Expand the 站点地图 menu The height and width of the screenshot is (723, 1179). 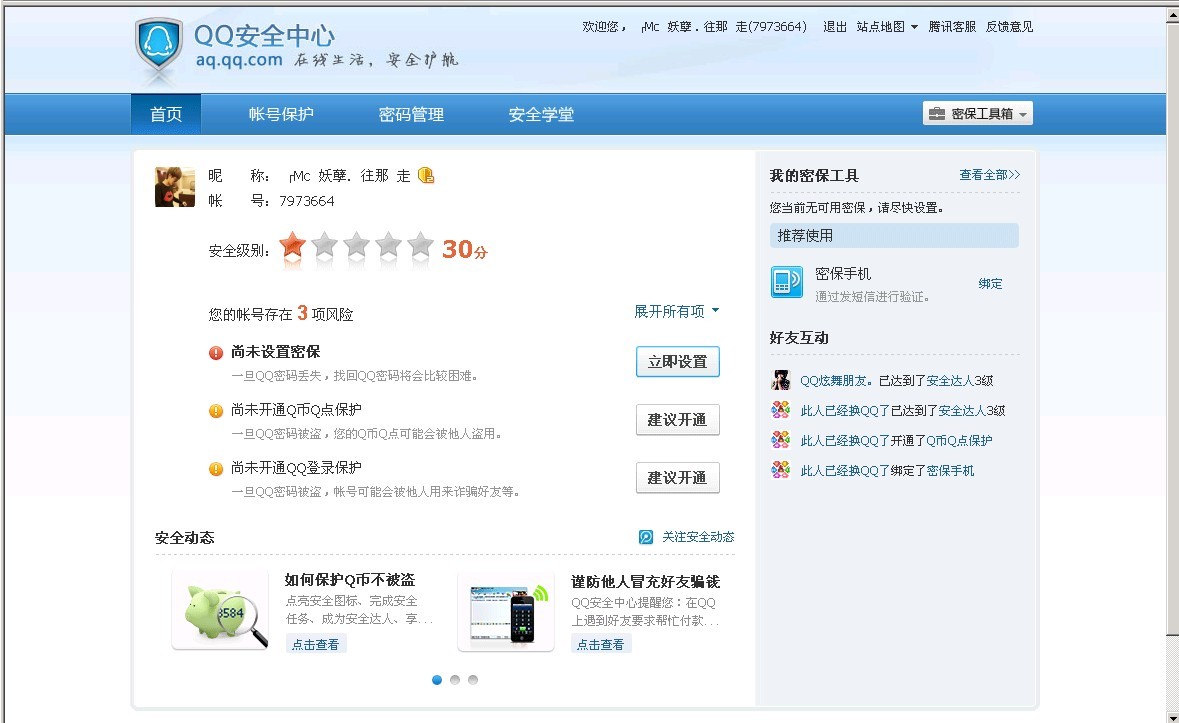(x=887, y=26)
